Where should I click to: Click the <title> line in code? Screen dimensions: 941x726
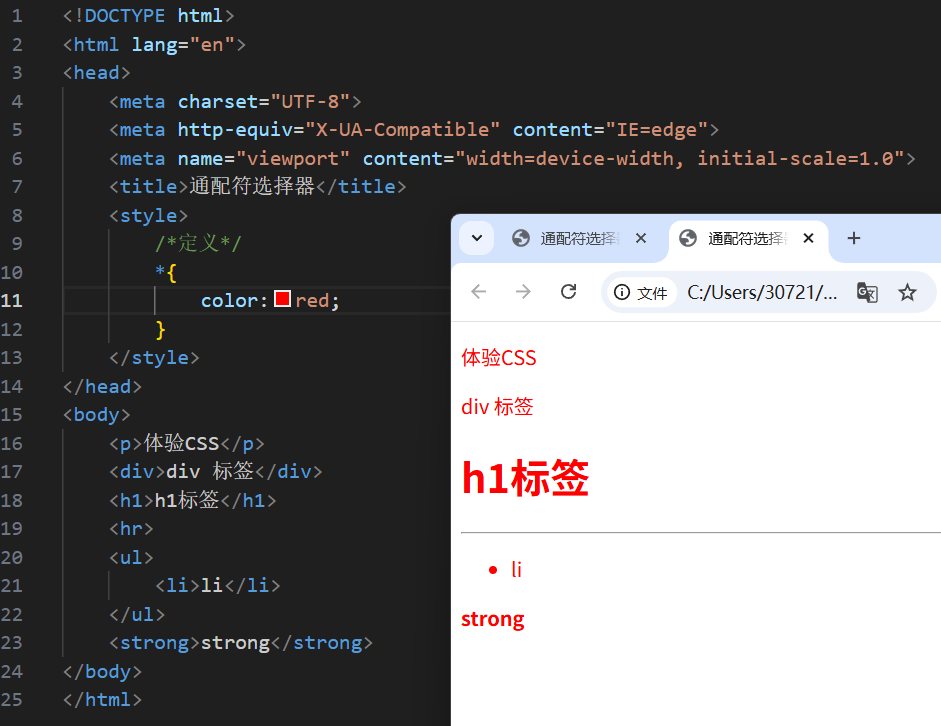click(257, 187)
